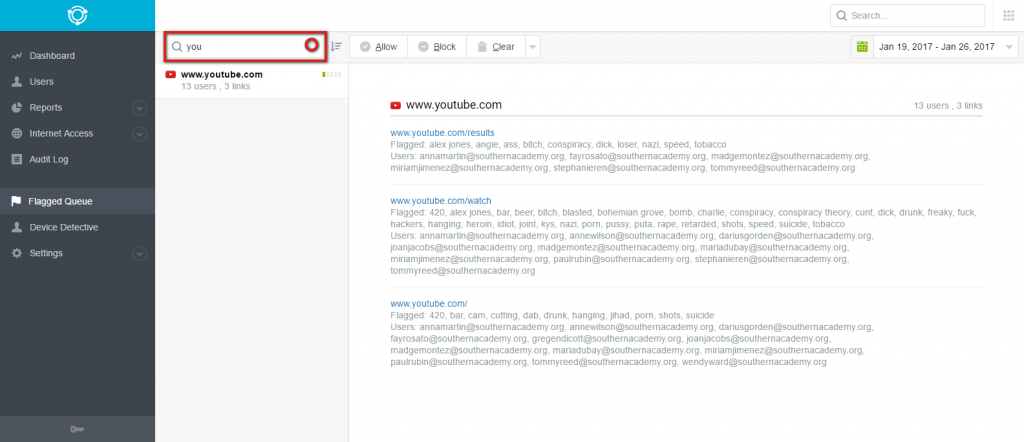Image resolution: width=1024 pixels, height=442 pixels.
Task: Click the Reports pie chart icon
Action: click(x=17, y=108)
